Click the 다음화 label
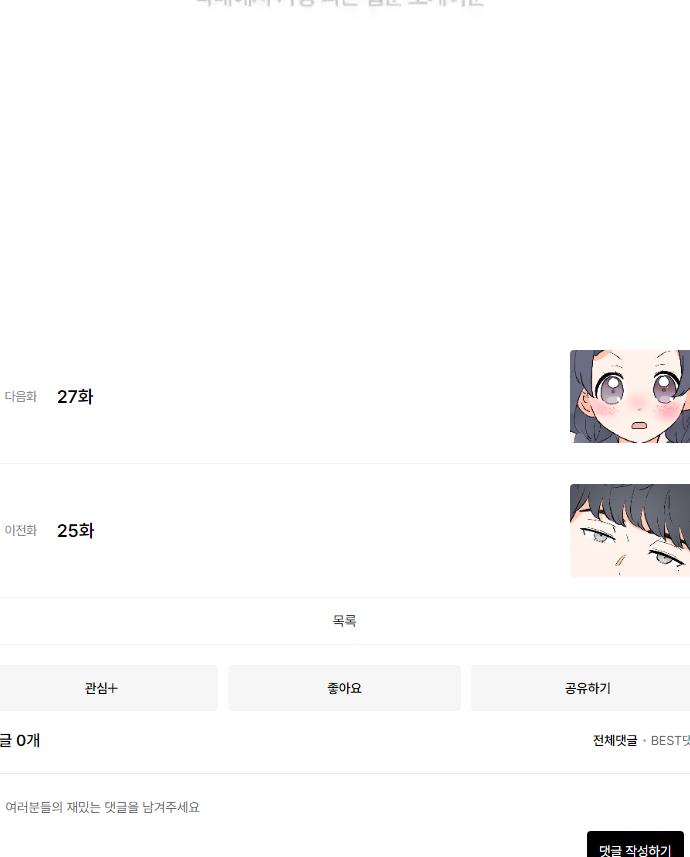This screenshot has height=857, width=690. coord(21,396)
